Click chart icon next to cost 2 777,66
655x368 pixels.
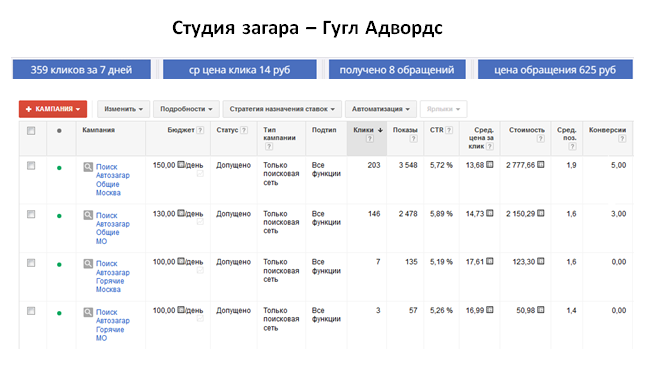tap(541, 165)
